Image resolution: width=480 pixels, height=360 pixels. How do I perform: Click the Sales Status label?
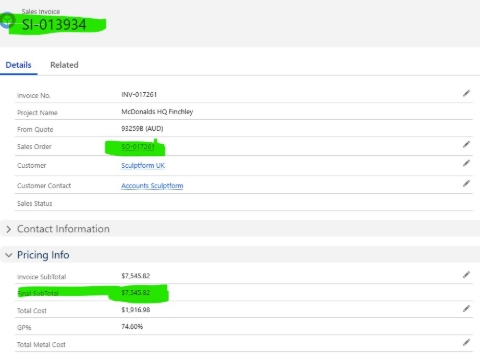click(x=35, y=204)
